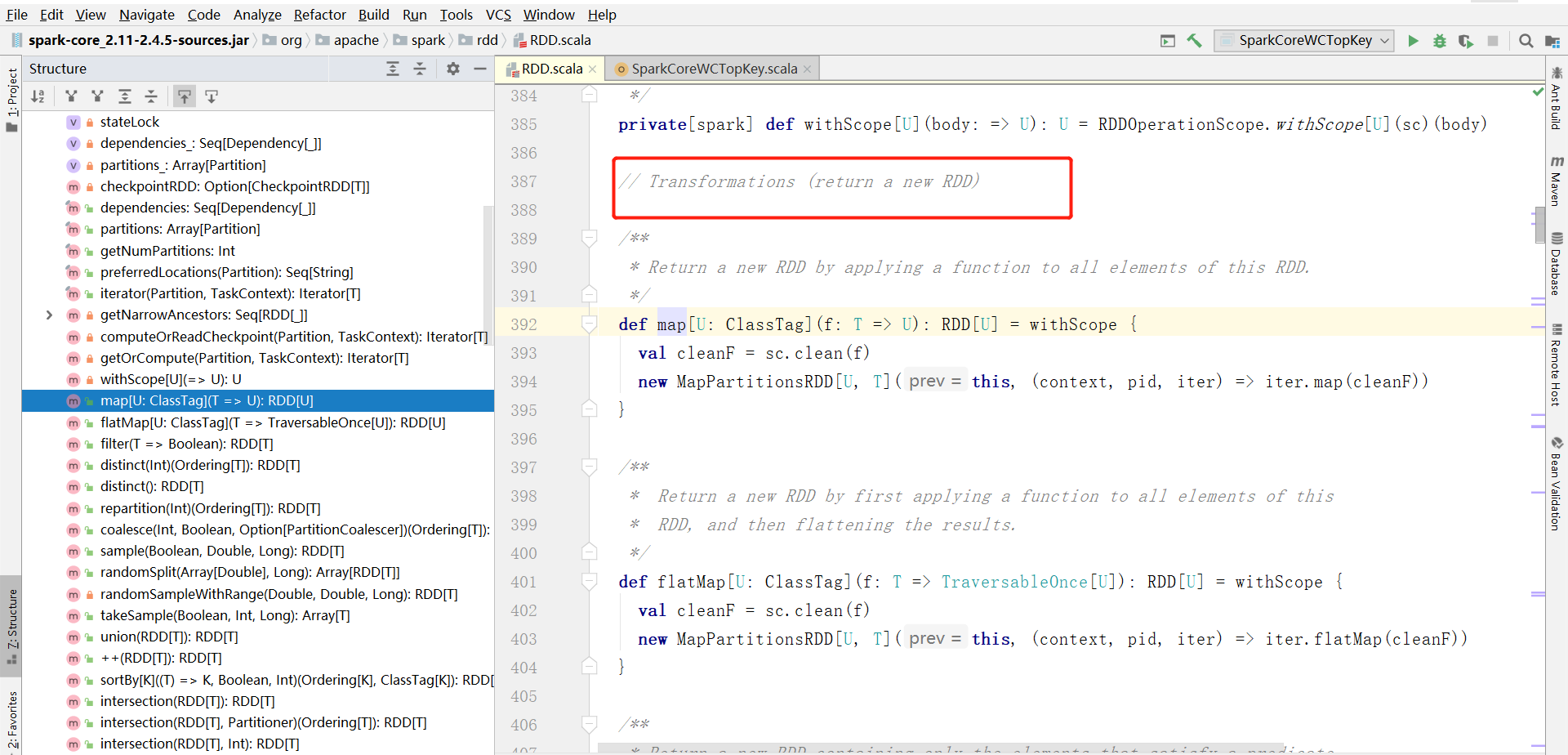Viewport: 1568px width, 755px height.
Task: Collapse the comment fold at line 406
Action: click(x=589, y=725)
